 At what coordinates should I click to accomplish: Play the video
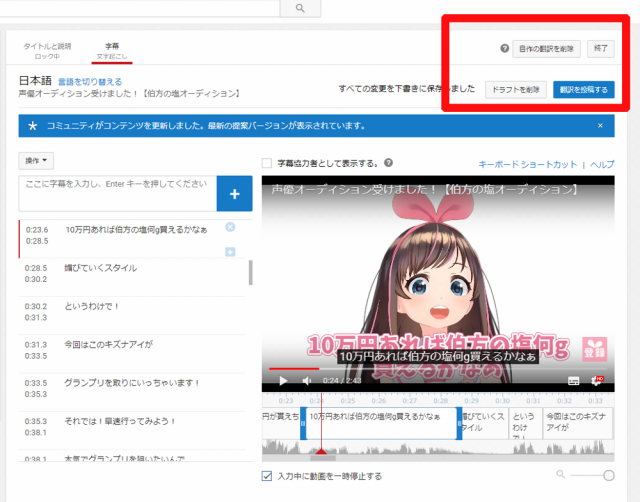283,381
